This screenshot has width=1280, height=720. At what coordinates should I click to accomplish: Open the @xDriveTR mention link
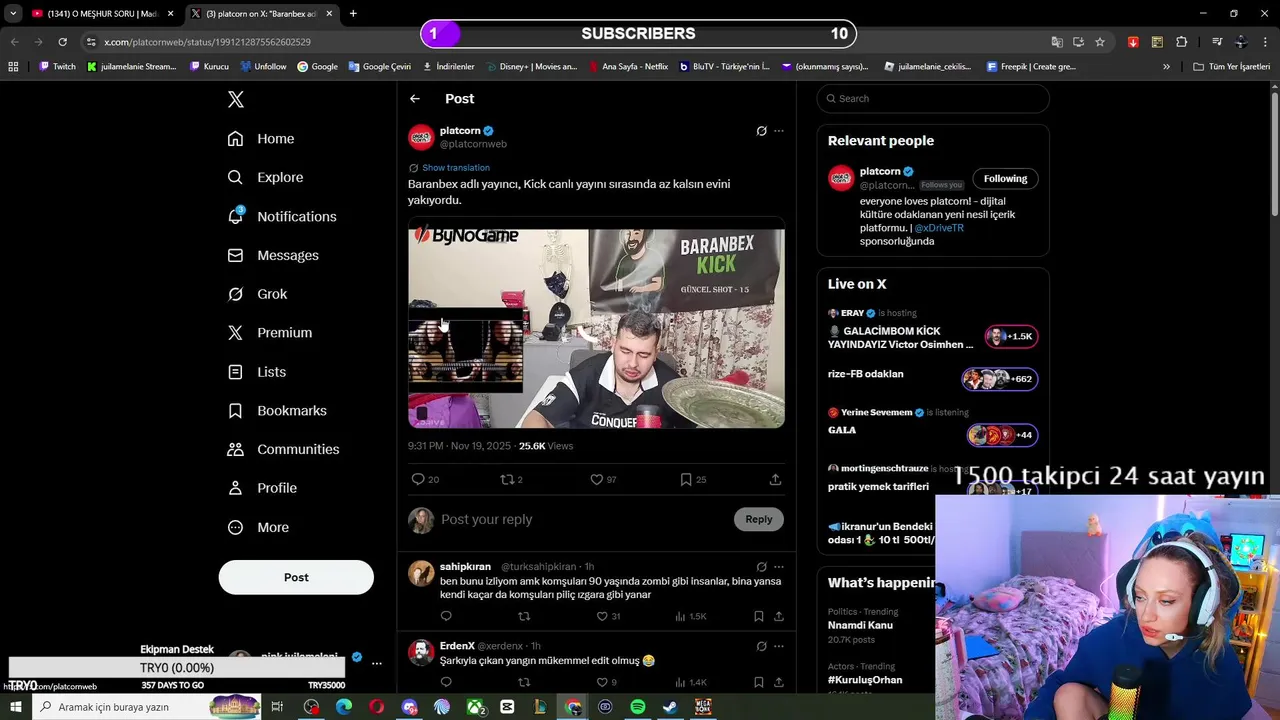[x=939, y=228]
